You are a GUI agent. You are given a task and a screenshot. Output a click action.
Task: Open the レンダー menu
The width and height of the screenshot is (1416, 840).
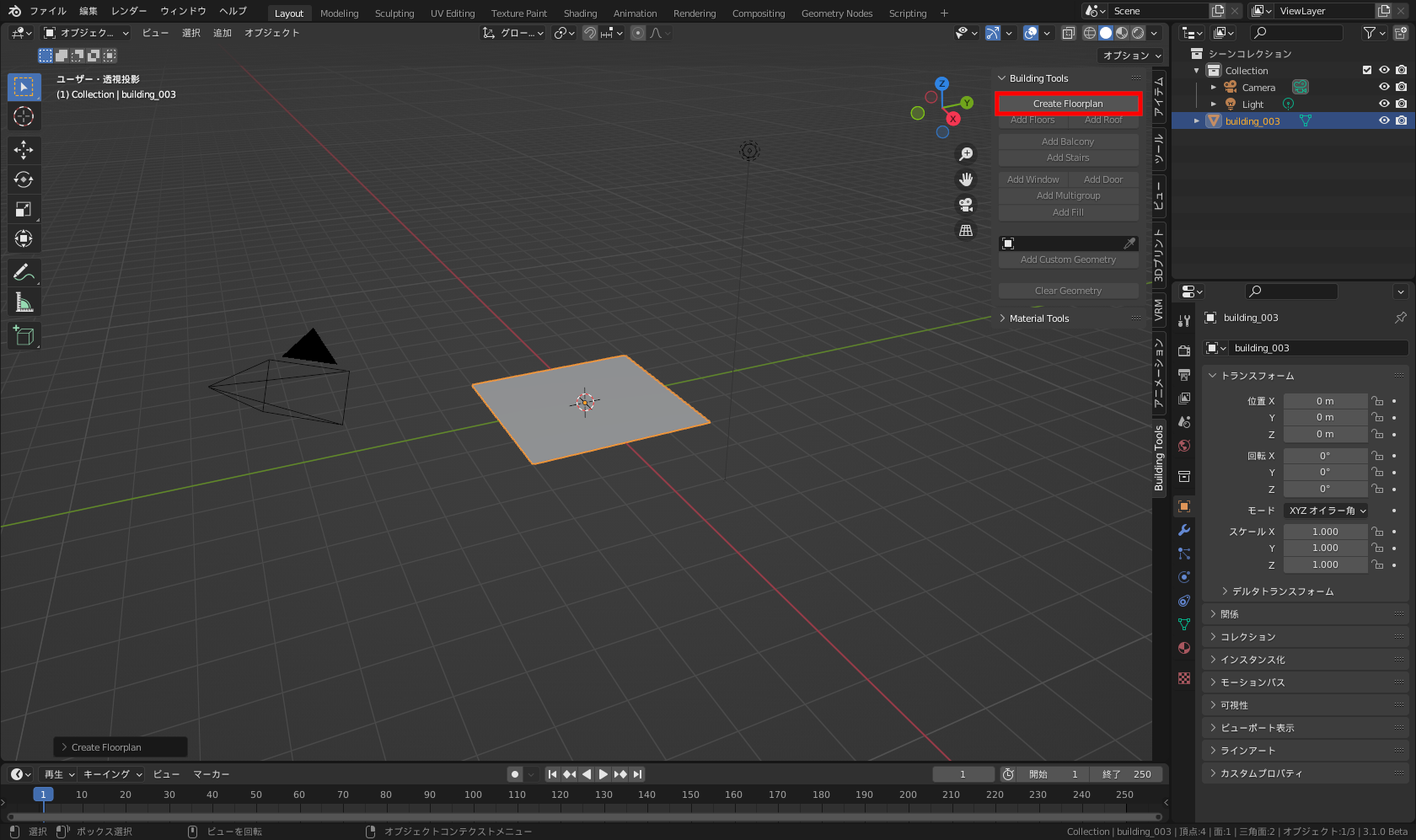(x=128, y=11)
